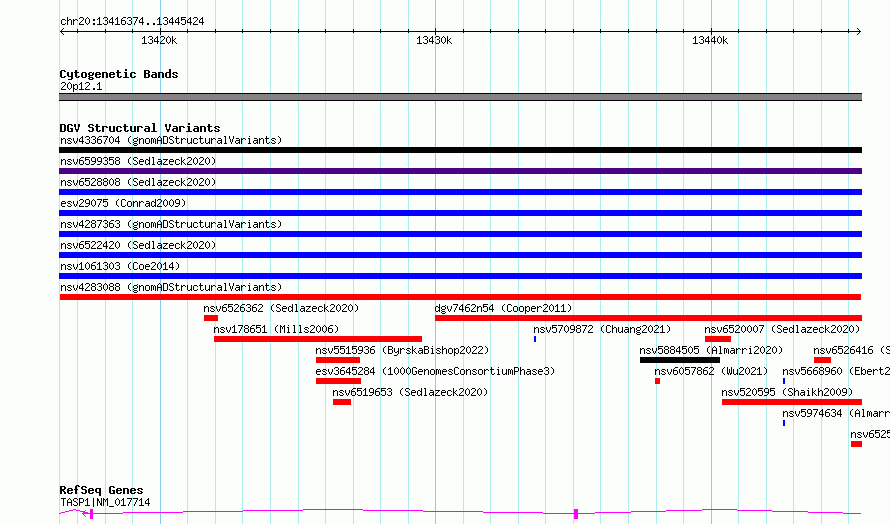Select nsv178651 Mills2006 label

coord(276,329)
